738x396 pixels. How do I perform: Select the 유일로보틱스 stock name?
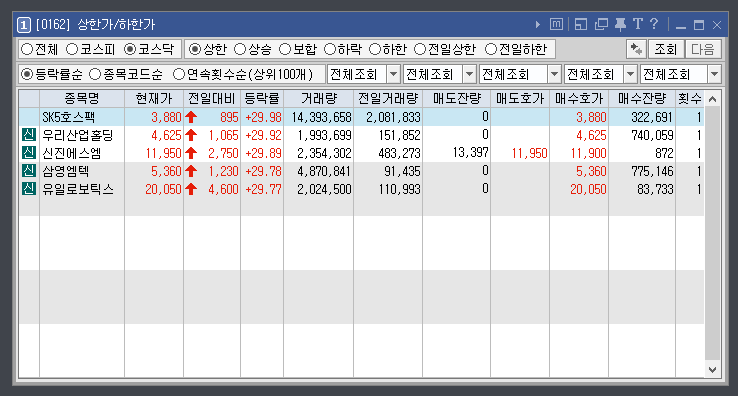(78, 189)
